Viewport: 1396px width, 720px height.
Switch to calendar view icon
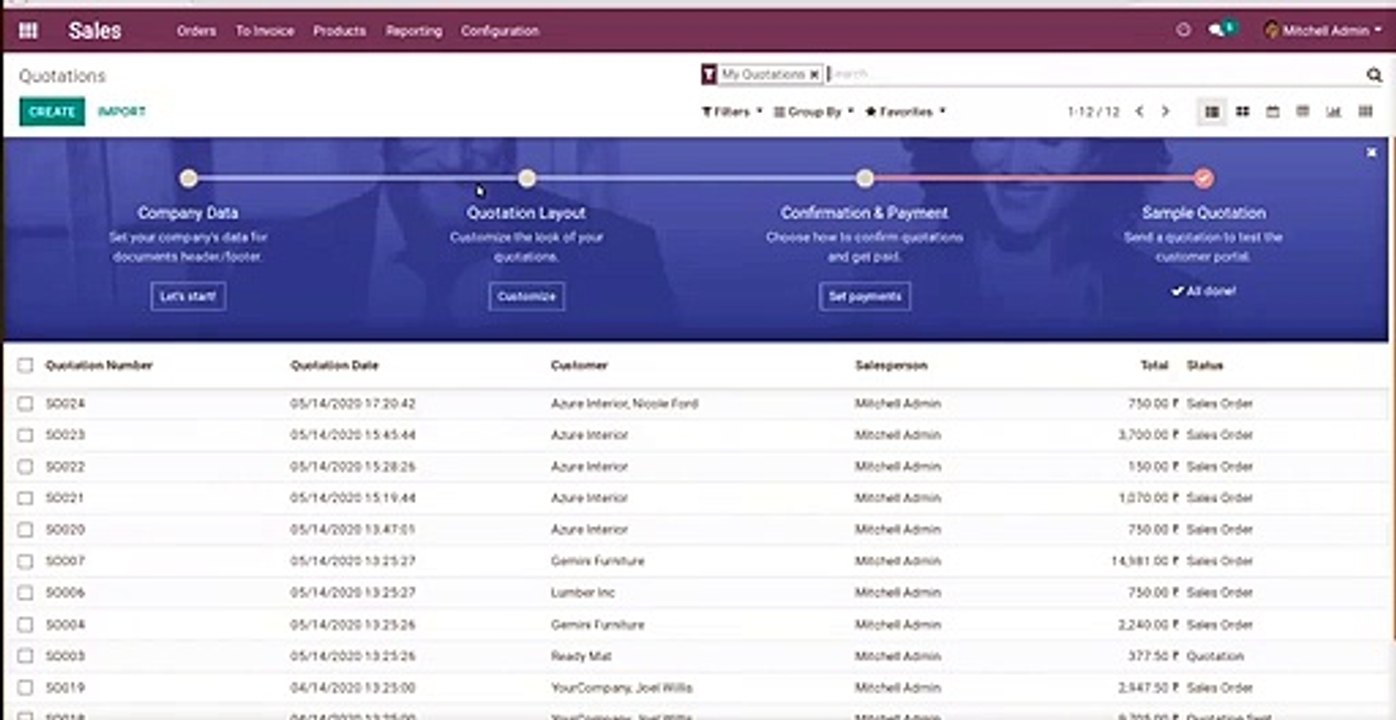[1272, 112]
